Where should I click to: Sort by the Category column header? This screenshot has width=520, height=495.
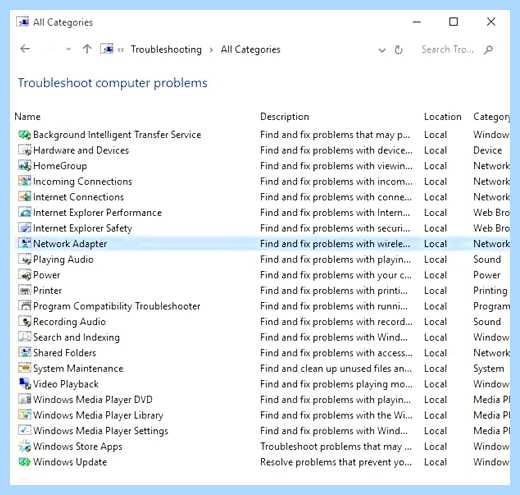tap(492, 117)
